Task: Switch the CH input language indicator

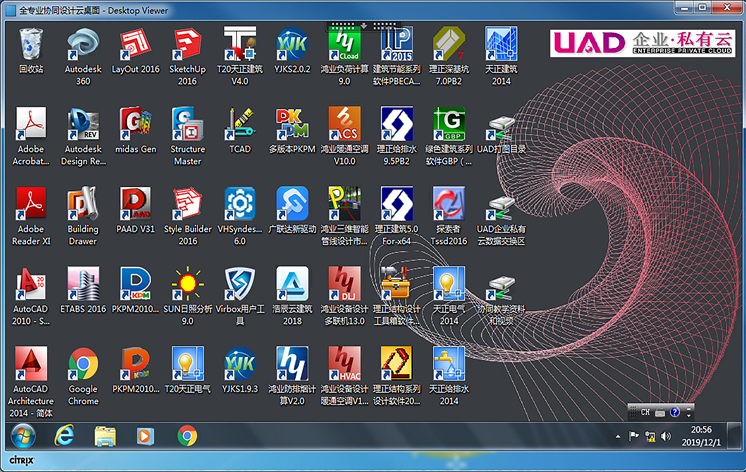Action: click(646, 411)
